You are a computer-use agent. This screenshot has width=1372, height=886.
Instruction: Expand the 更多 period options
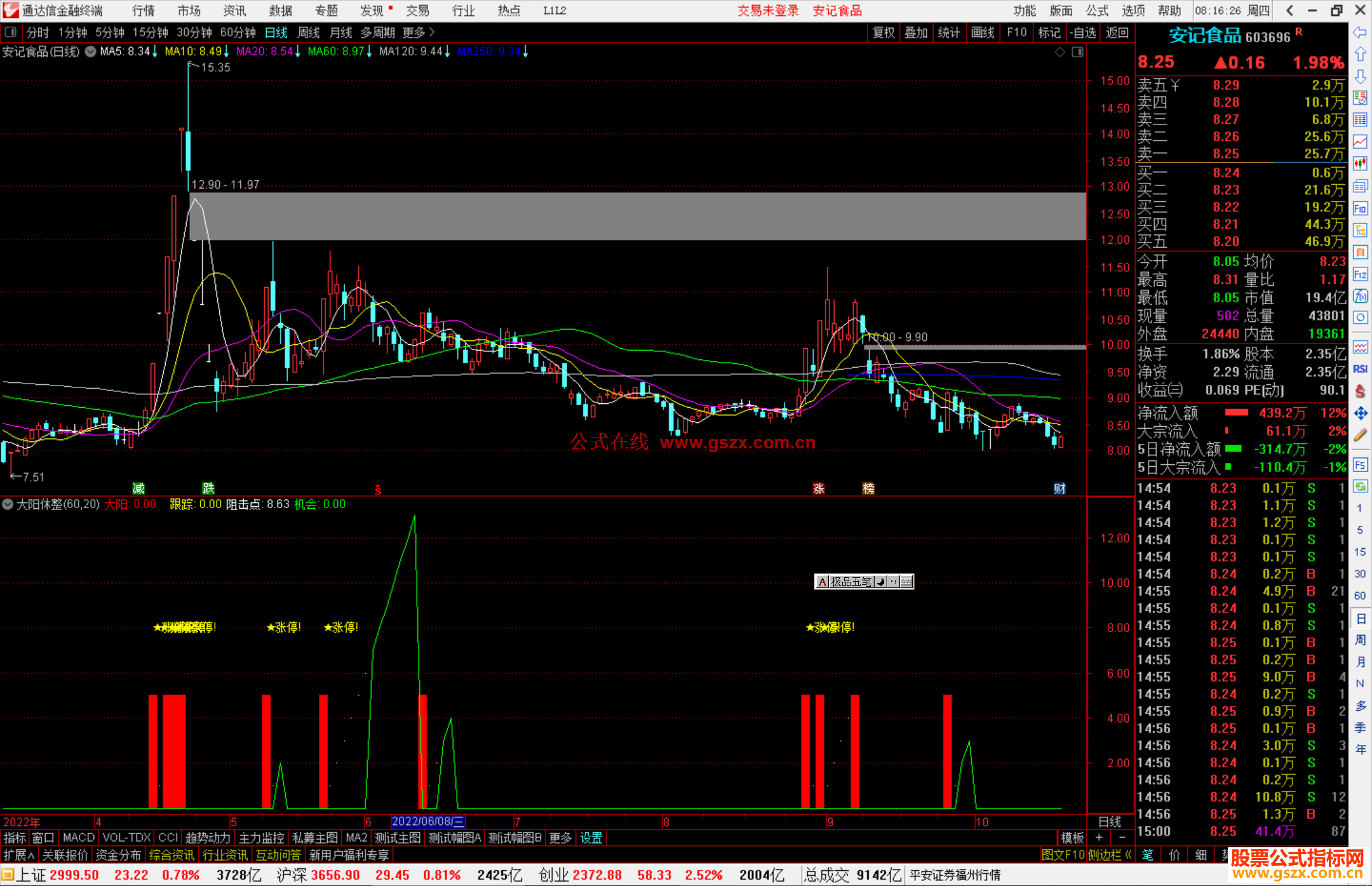(x=418, y=32)
